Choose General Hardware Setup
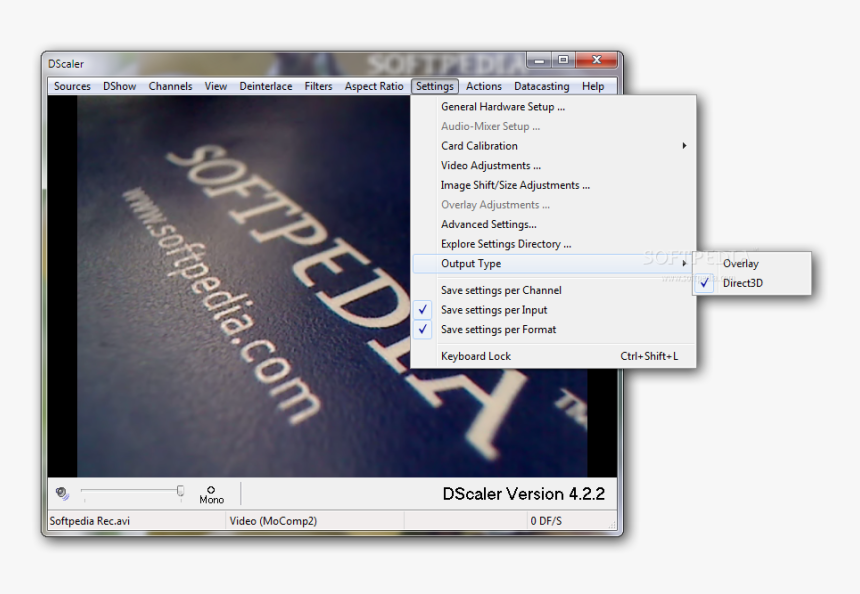The image size is (860, 594). pos(553,107)
